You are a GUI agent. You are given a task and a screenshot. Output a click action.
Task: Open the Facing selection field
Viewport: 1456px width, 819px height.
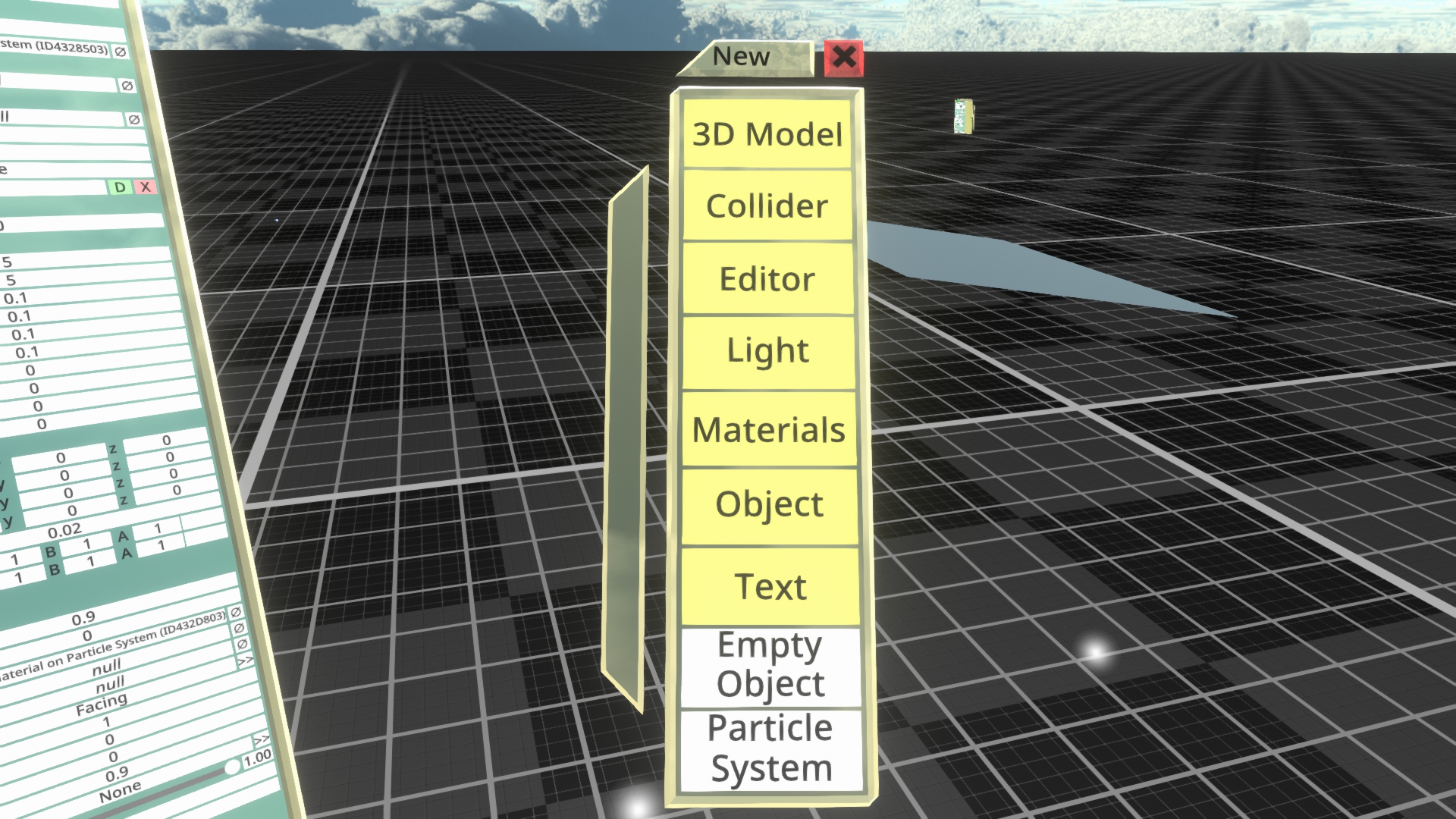point(102,705)
